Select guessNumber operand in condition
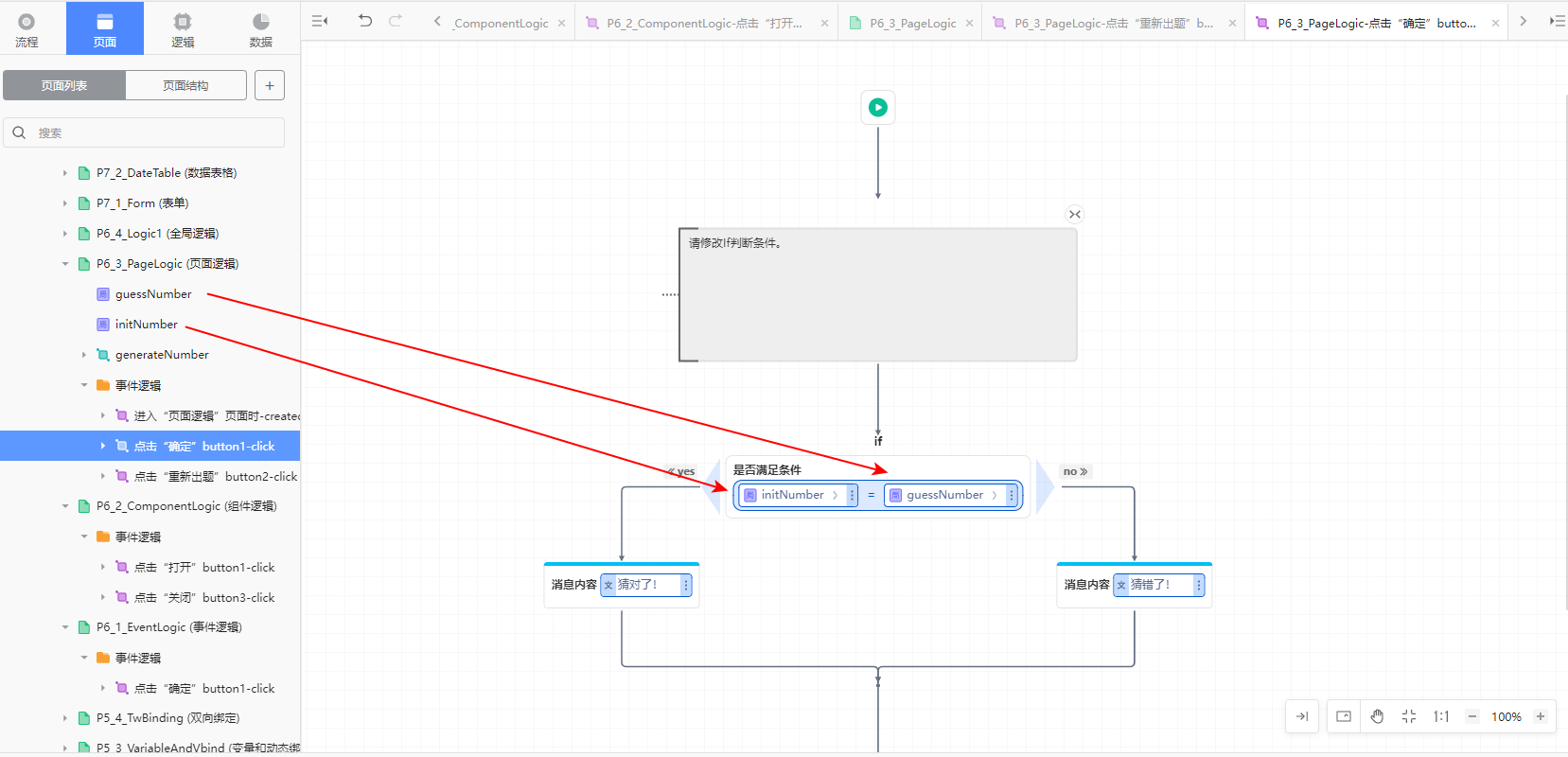Screen dimensions: 1568x757 944,495
